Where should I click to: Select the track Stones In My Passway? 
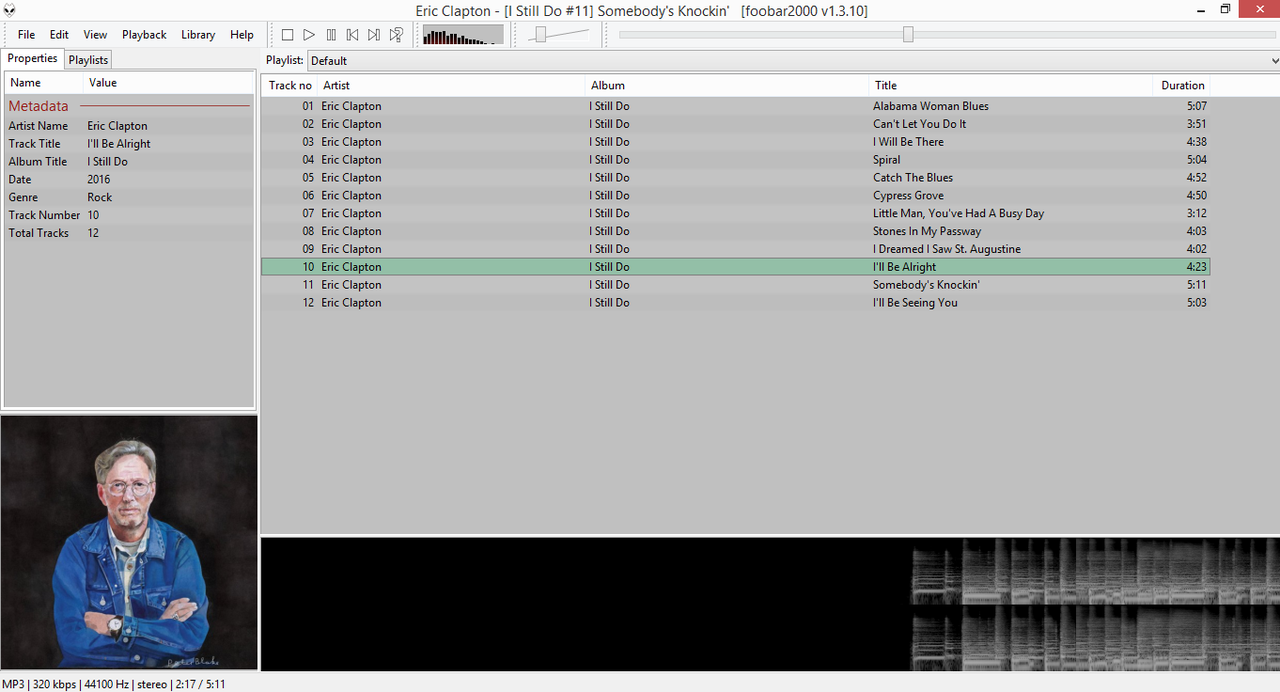coord(735,231)
